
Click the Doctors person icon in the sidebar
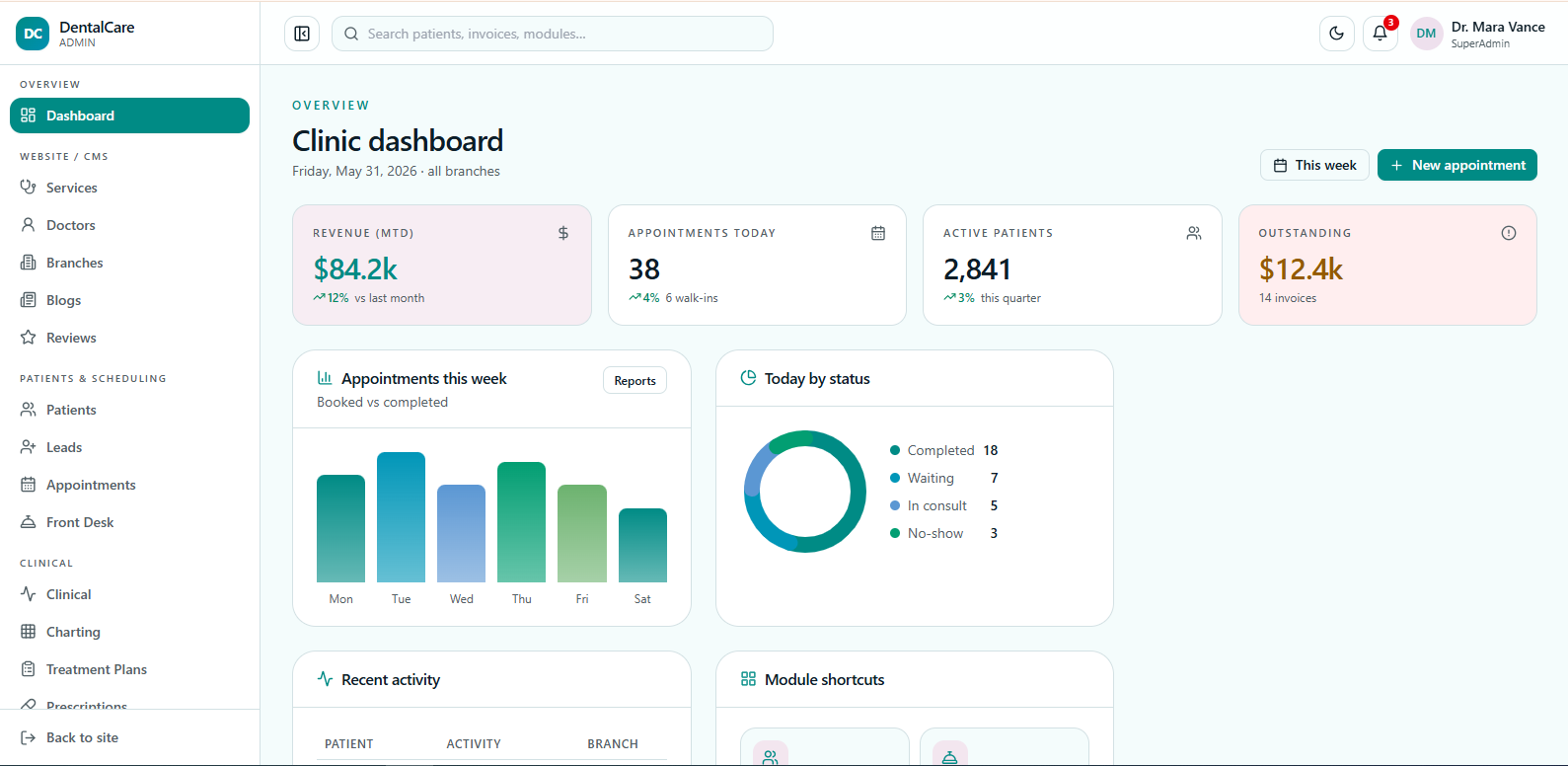tap(29, 224)
